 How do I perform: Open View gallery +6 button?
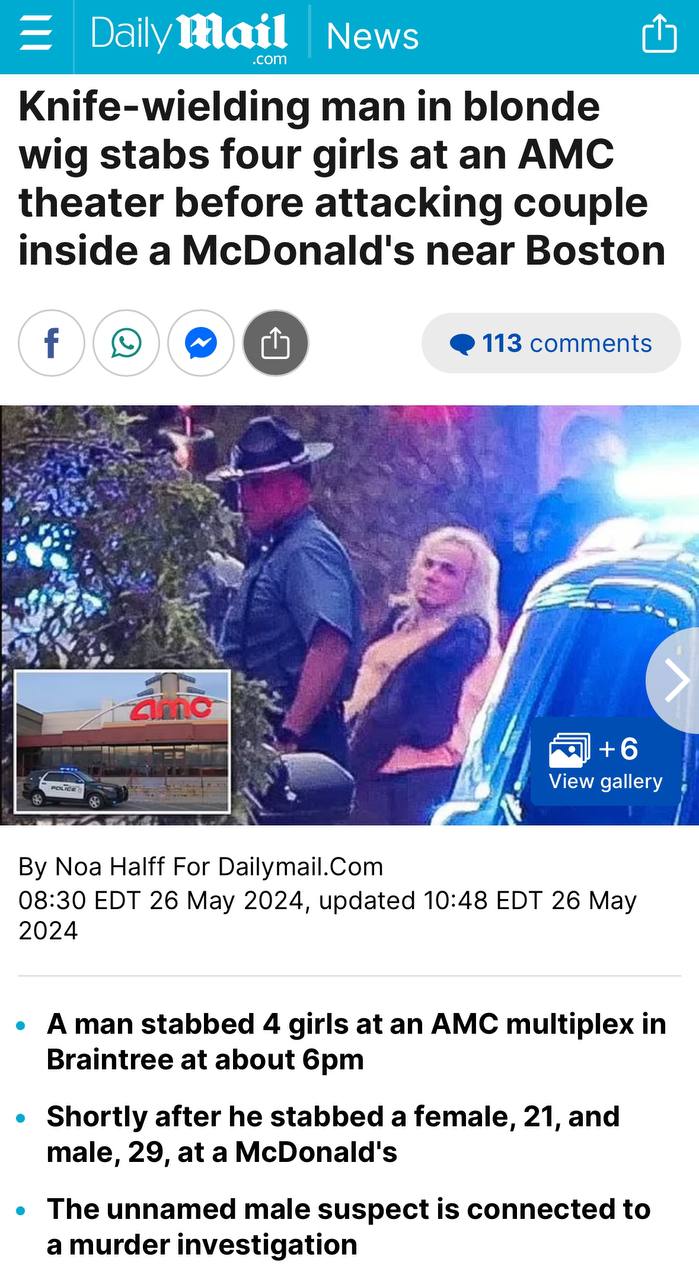click(x=605, y=763)
